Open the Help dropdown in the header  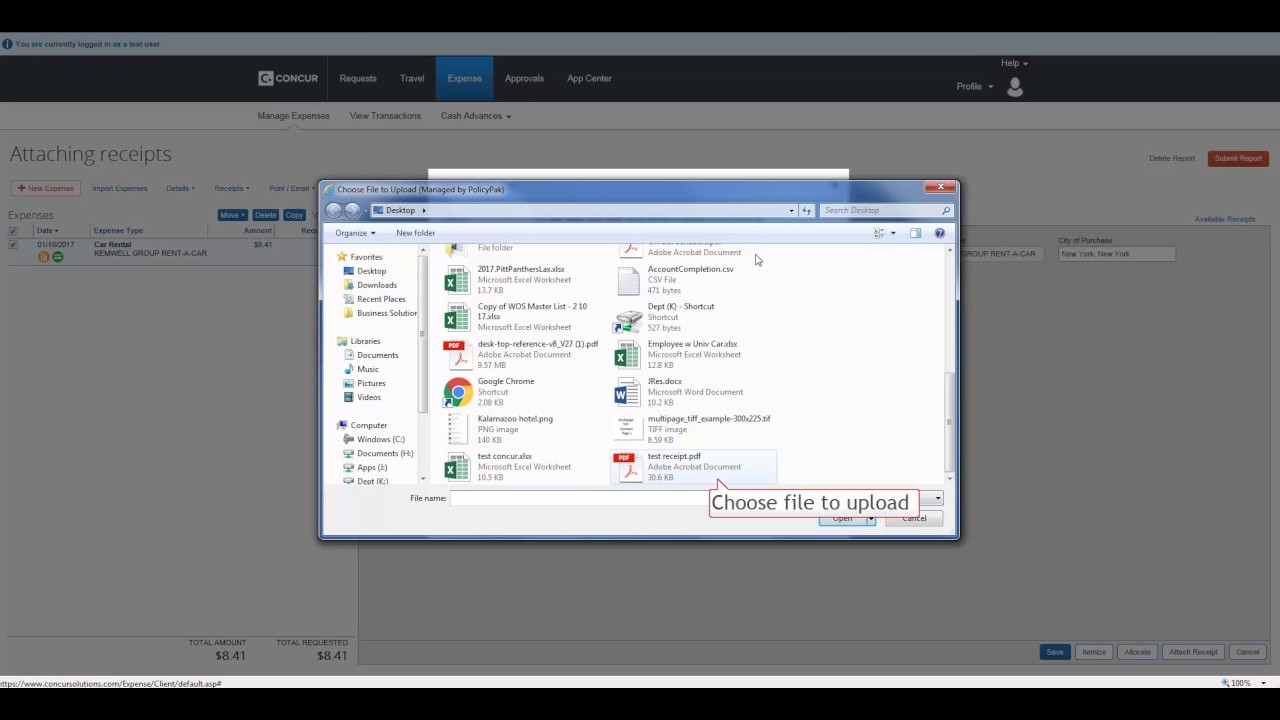click(1014, 63)
